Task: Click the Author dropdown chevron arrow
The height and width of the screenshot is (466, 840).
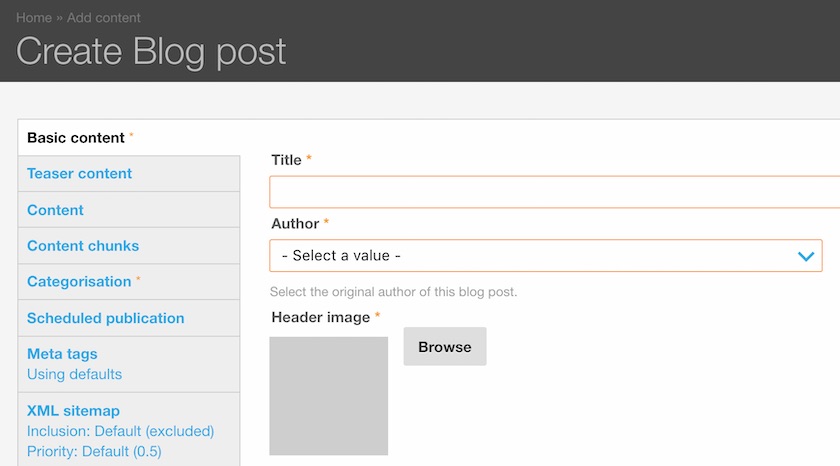Action: tap(806, 257)
